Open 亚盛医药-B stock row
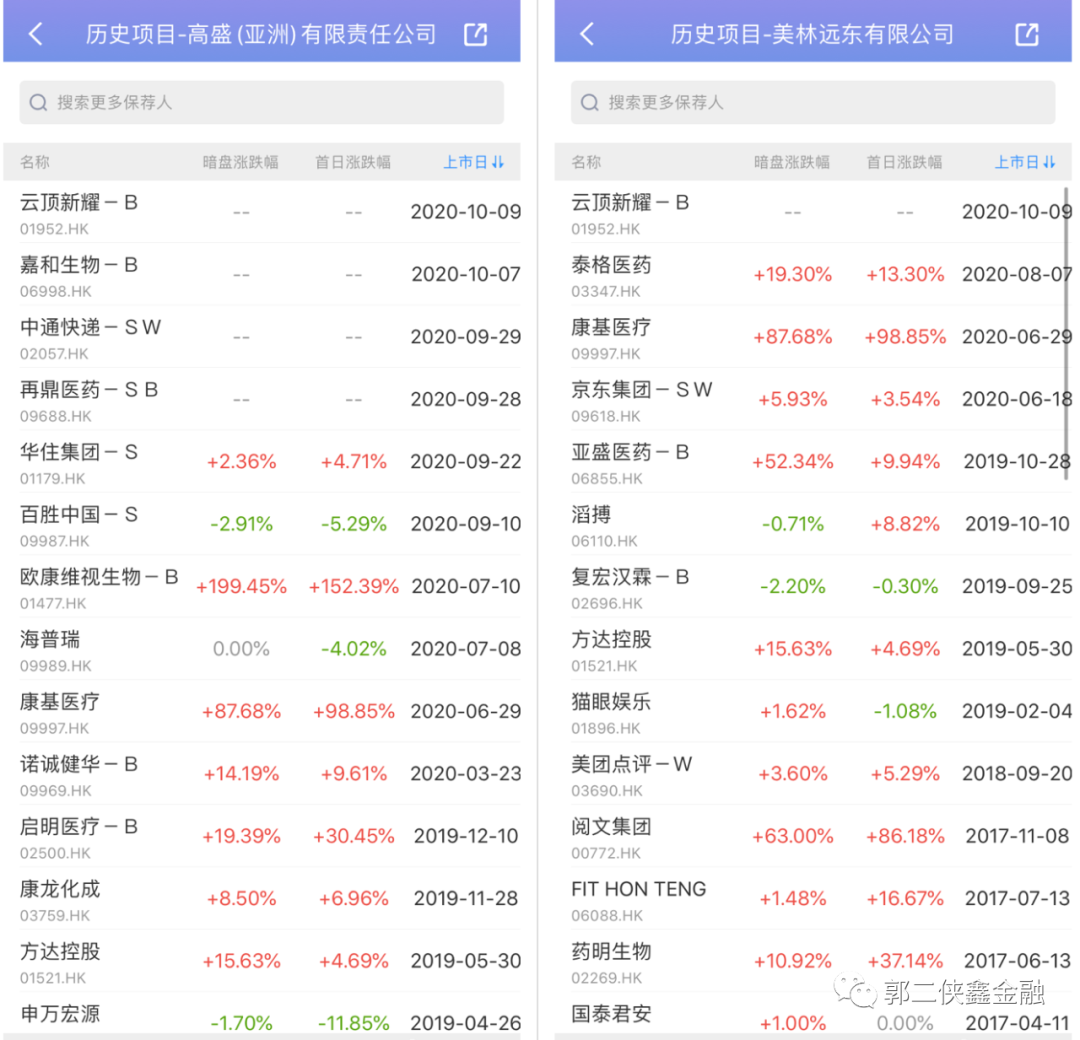Viewport: 1080px width, 1040px height. coord(813,461)
